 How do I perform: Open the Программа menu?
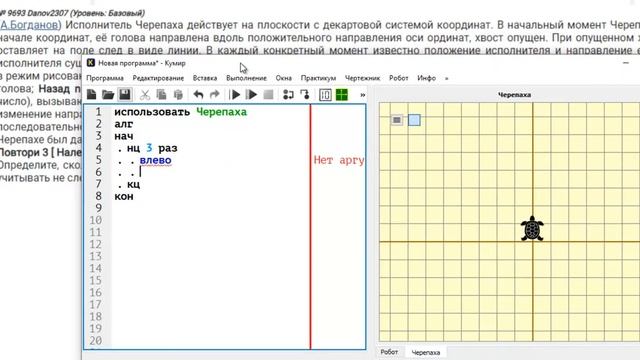105,78
